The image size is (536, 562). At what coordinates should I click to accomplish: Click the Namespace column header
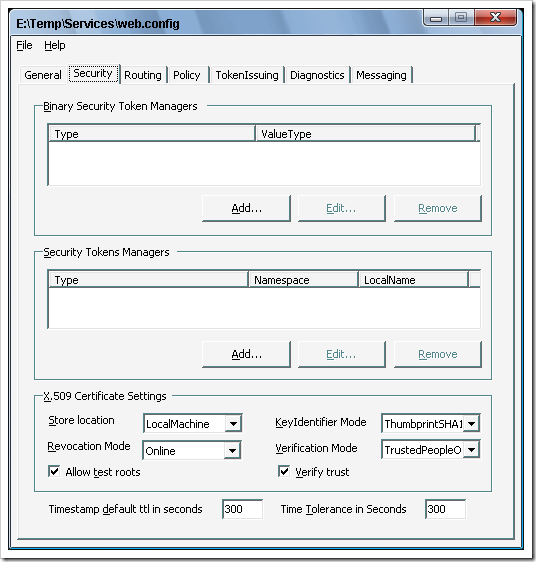pos(303,280)
